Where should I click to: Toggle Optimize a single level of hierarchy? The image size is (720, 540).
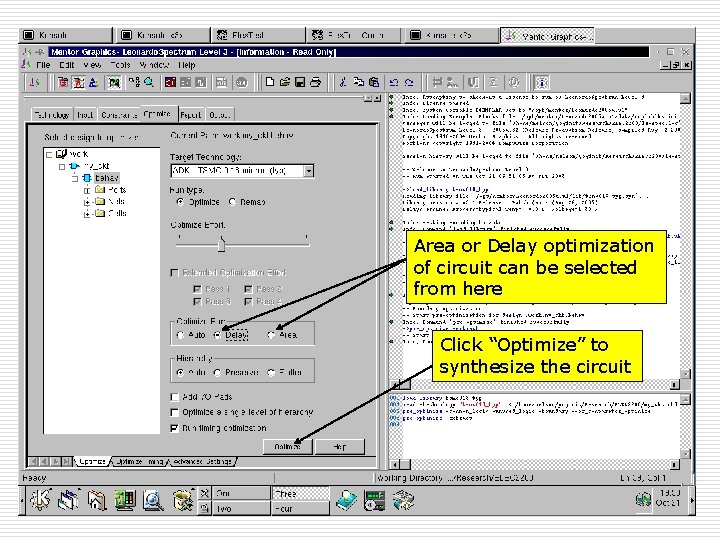174,412
